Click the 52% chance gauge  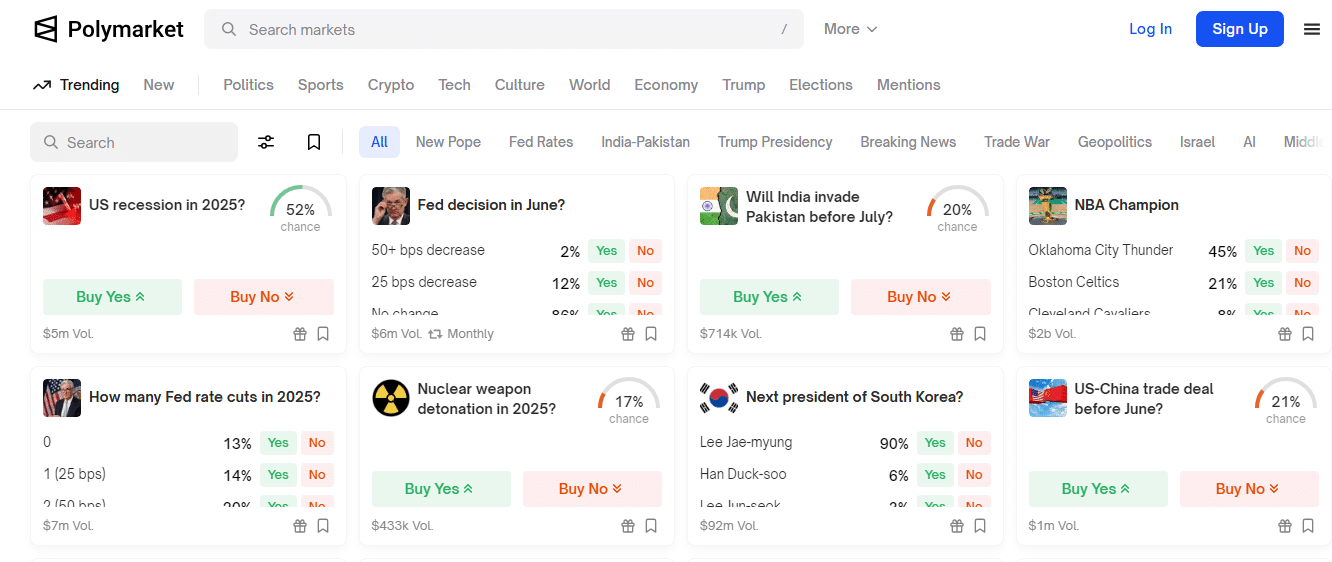coord(300,209)
